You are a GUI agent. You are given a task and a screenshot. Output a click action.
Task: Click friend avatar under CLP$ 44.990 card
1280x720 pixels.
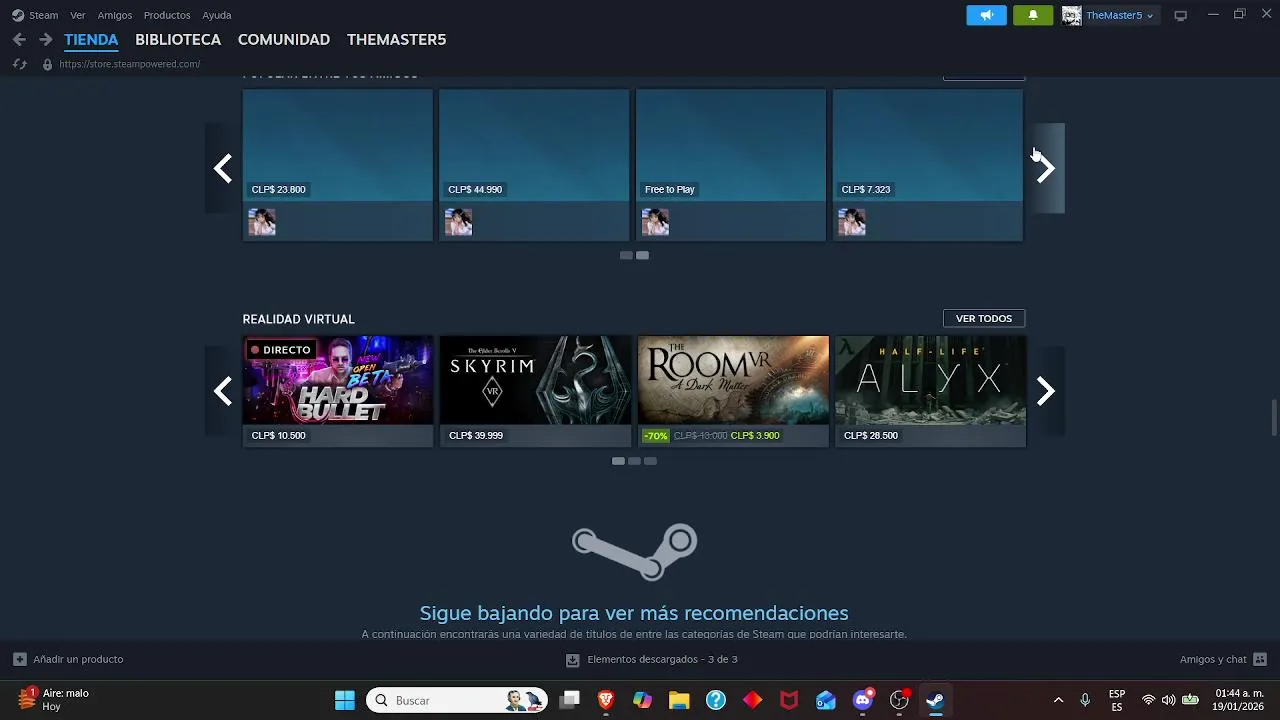[458, 222]
